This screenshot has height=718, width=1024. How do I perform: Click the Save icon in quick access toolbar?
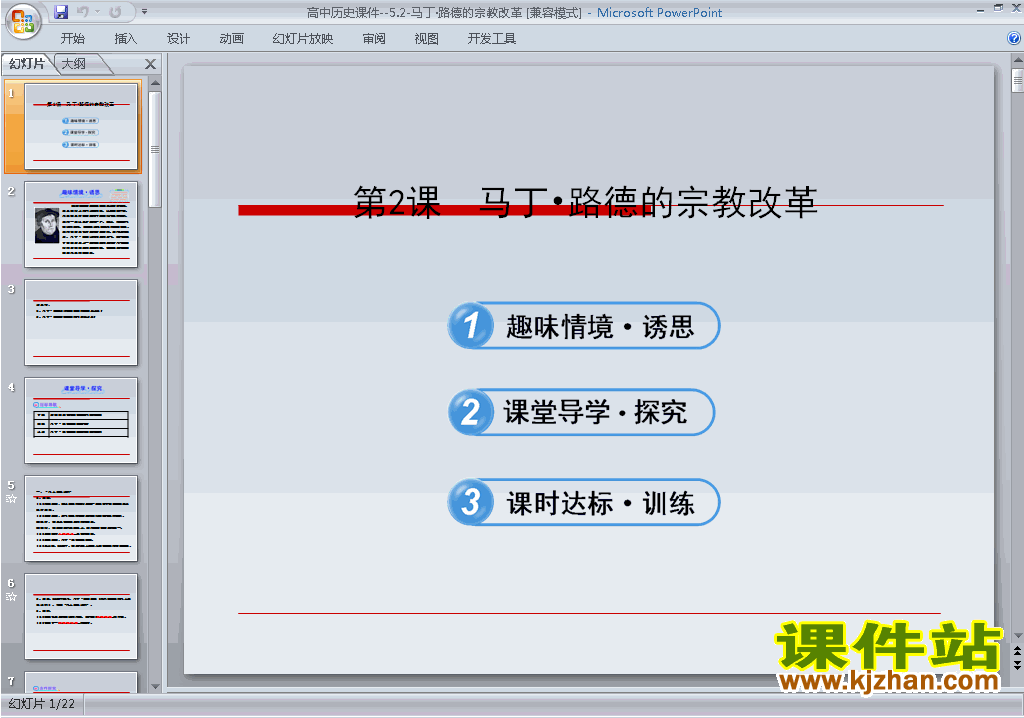(61, 12)
